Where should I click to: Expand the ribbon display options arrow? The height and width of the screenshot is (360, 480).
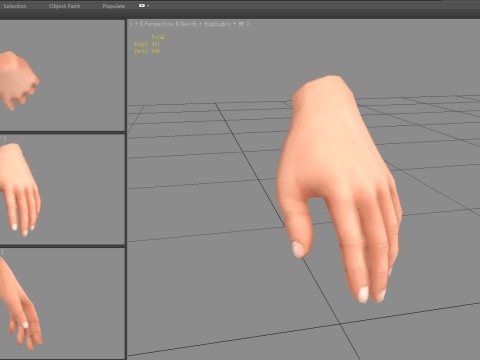pyautogui.click(x=148, y=6)
